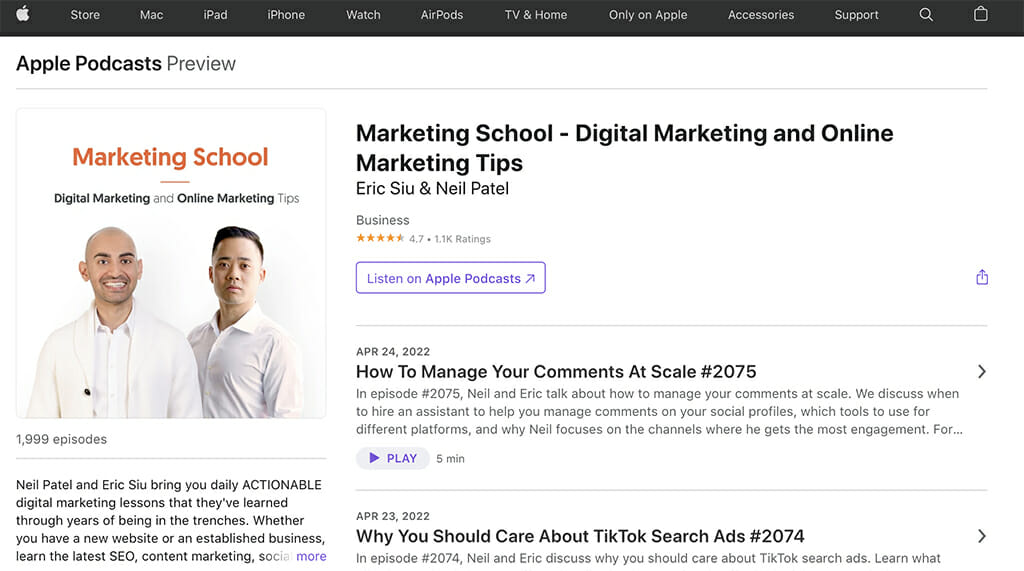The height and width of the screenshot is (571, 1024).
Task: Click the podcast title 'Marketing School - Digital Marketing' heading
Action: (x=624, y=148)
